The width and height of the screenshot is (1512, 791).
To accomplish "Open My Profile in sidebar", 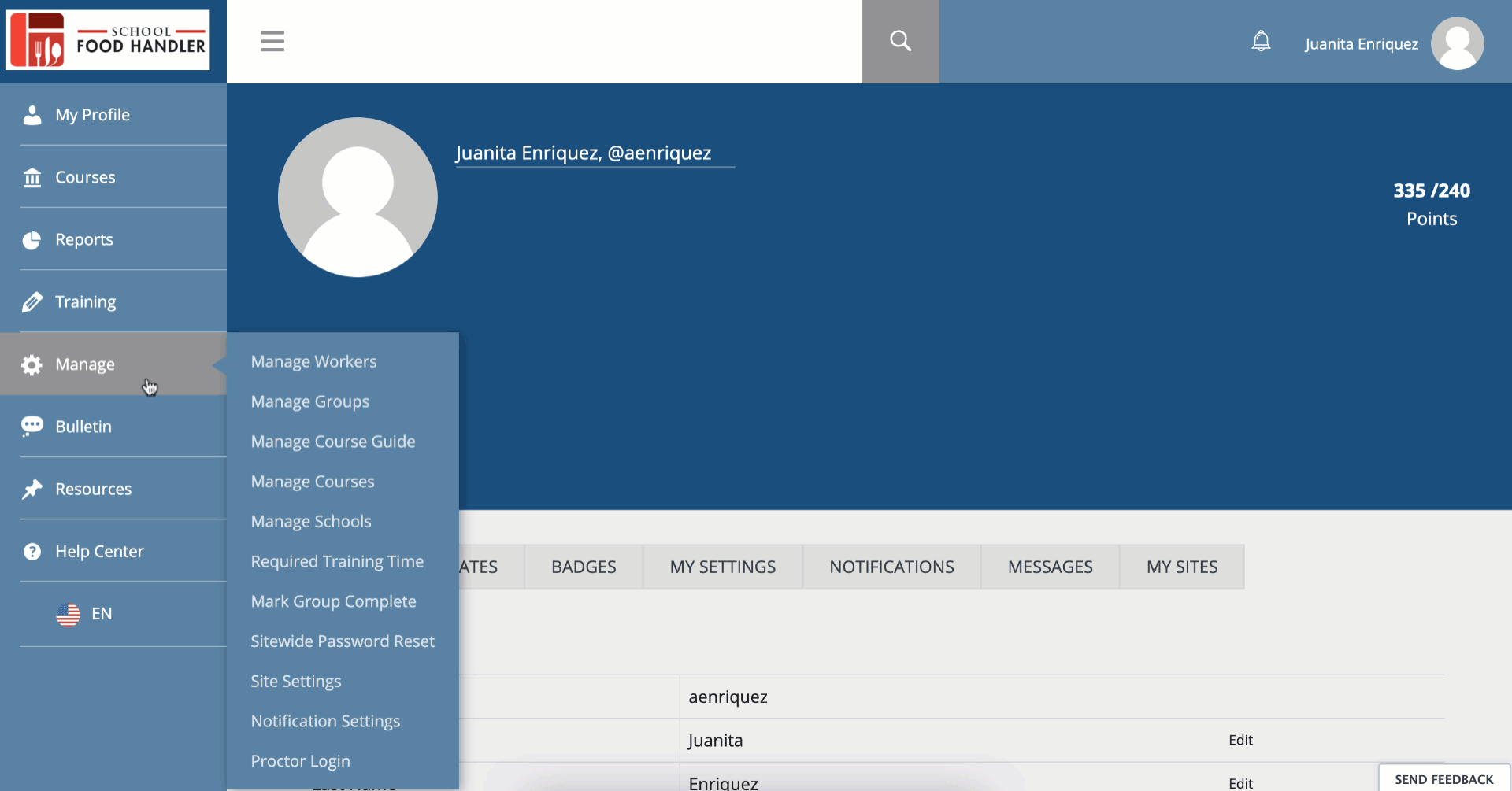I will click(x=113, y=115).
